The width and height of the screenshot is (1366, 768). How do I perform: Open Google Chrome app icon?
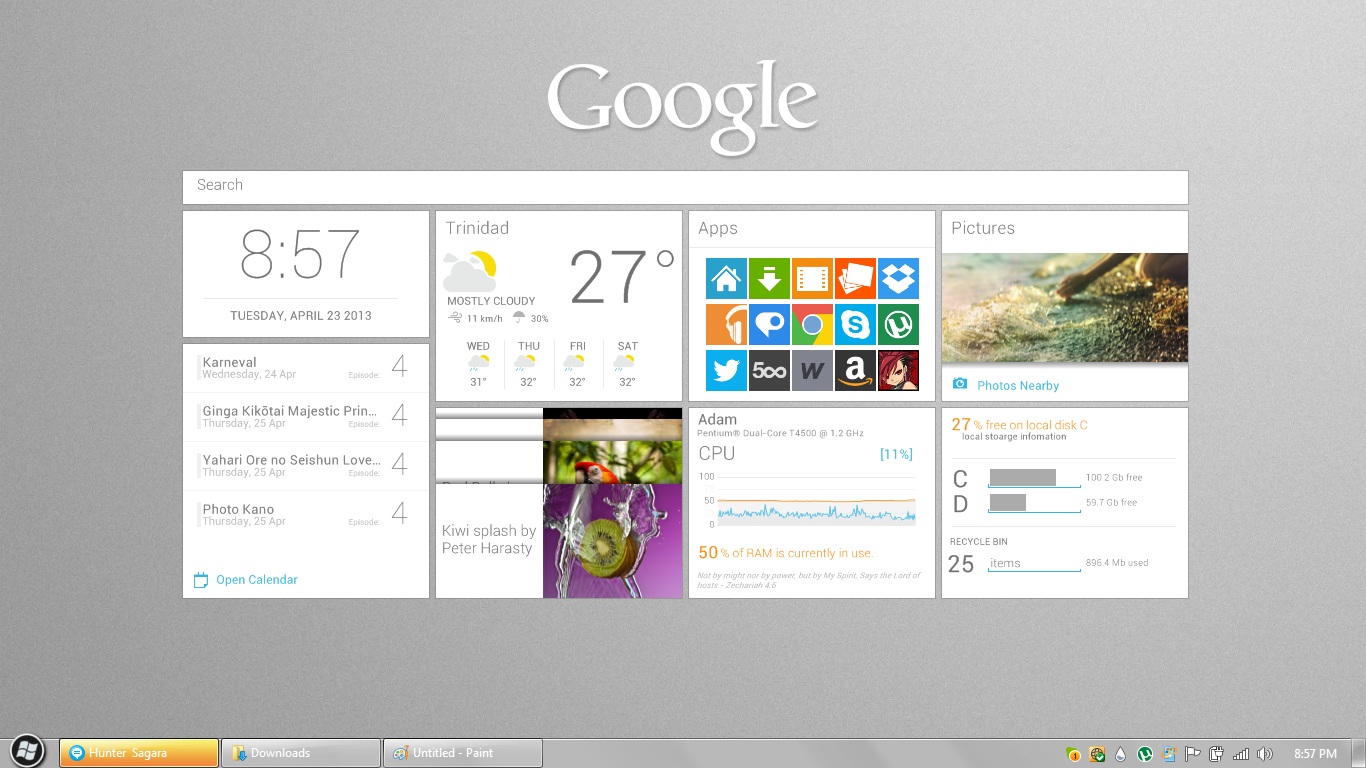pos(812,324)
